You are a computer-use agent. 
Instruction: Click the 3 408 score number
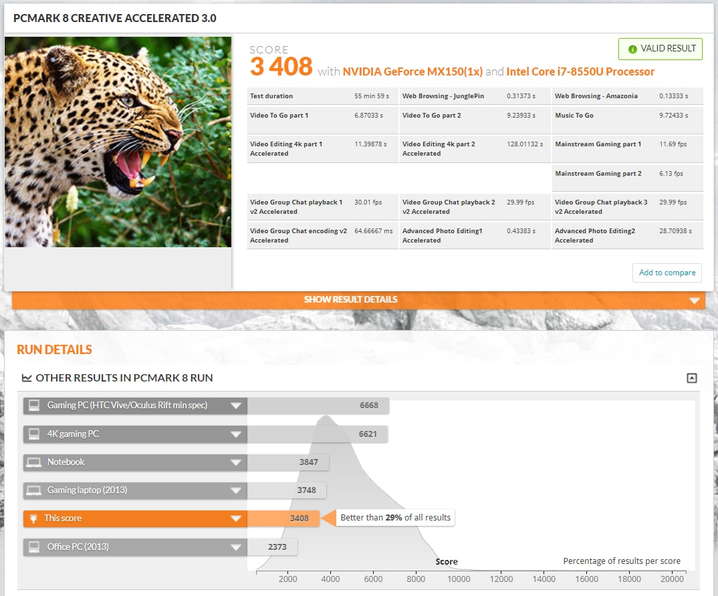pos(281,67)
